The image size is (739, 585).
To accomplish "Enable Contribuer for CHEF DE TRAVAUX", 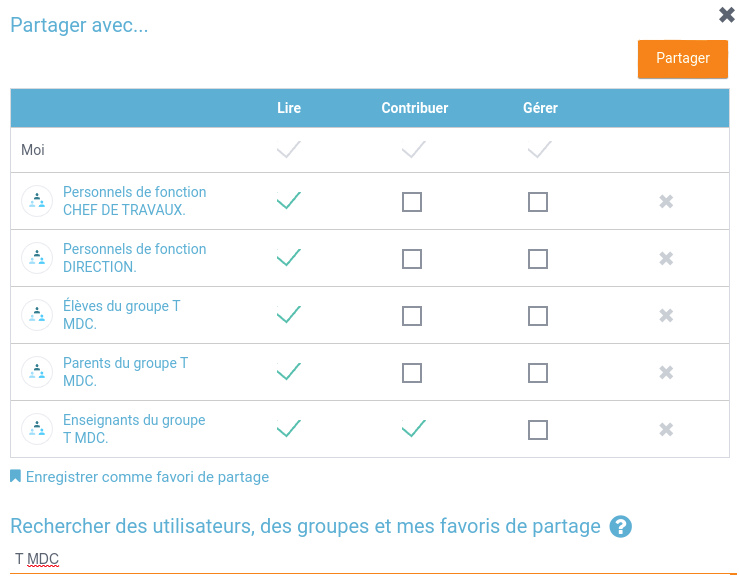I will (412, 202).
